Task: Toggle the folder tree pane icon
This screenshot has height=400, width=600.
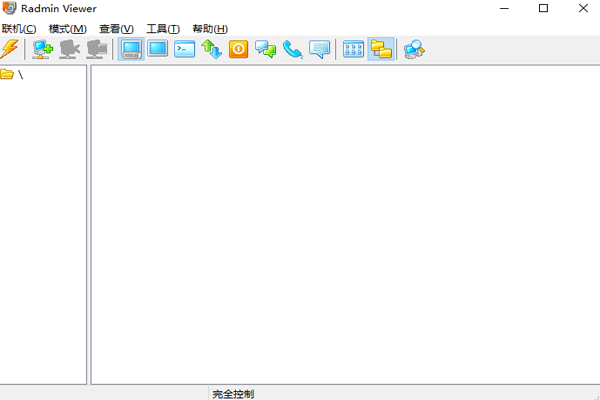Action: coord(380,49)
